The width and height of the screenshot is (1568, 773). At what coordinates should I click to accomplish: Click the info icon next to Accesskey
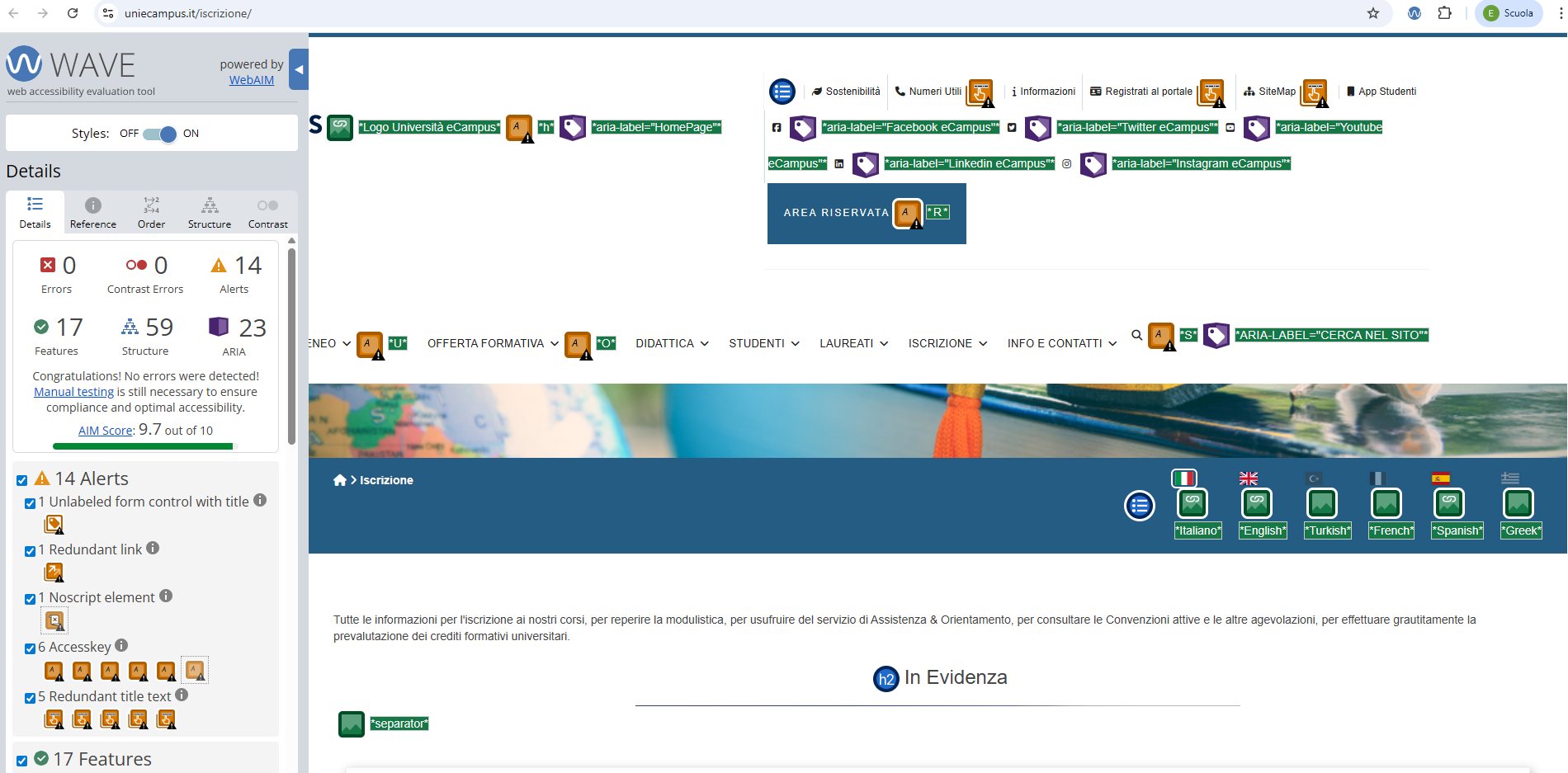click(121, 646)
